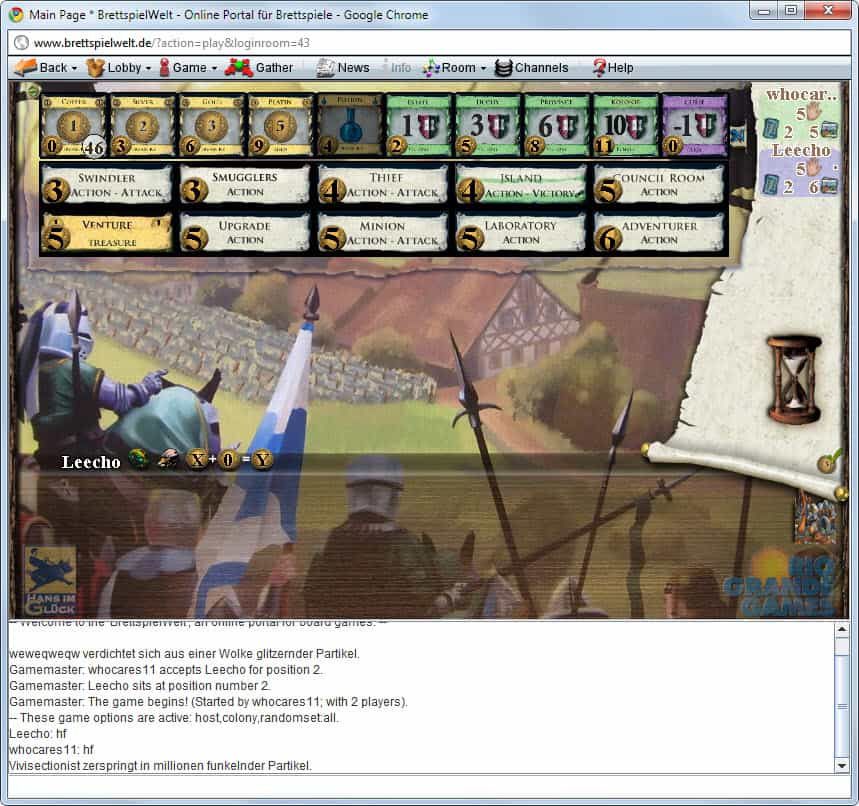
Task: Click the Y coin total icon
Action: pos(262,460)
